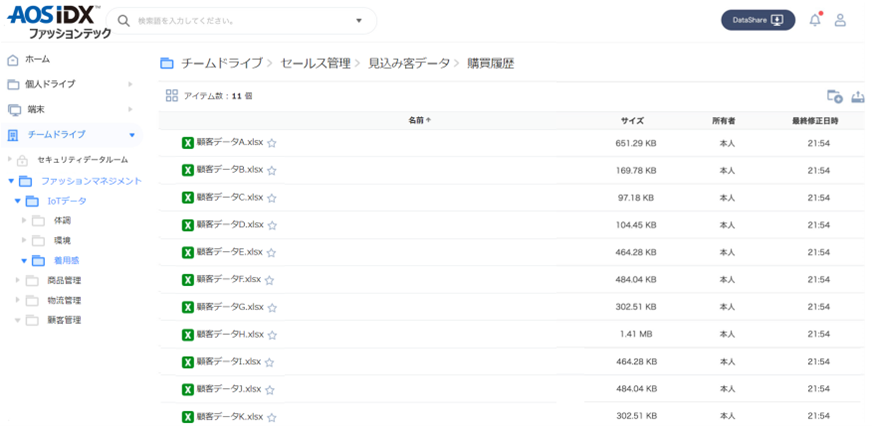Open the 物流管理 folder in tree

point(64,300)
